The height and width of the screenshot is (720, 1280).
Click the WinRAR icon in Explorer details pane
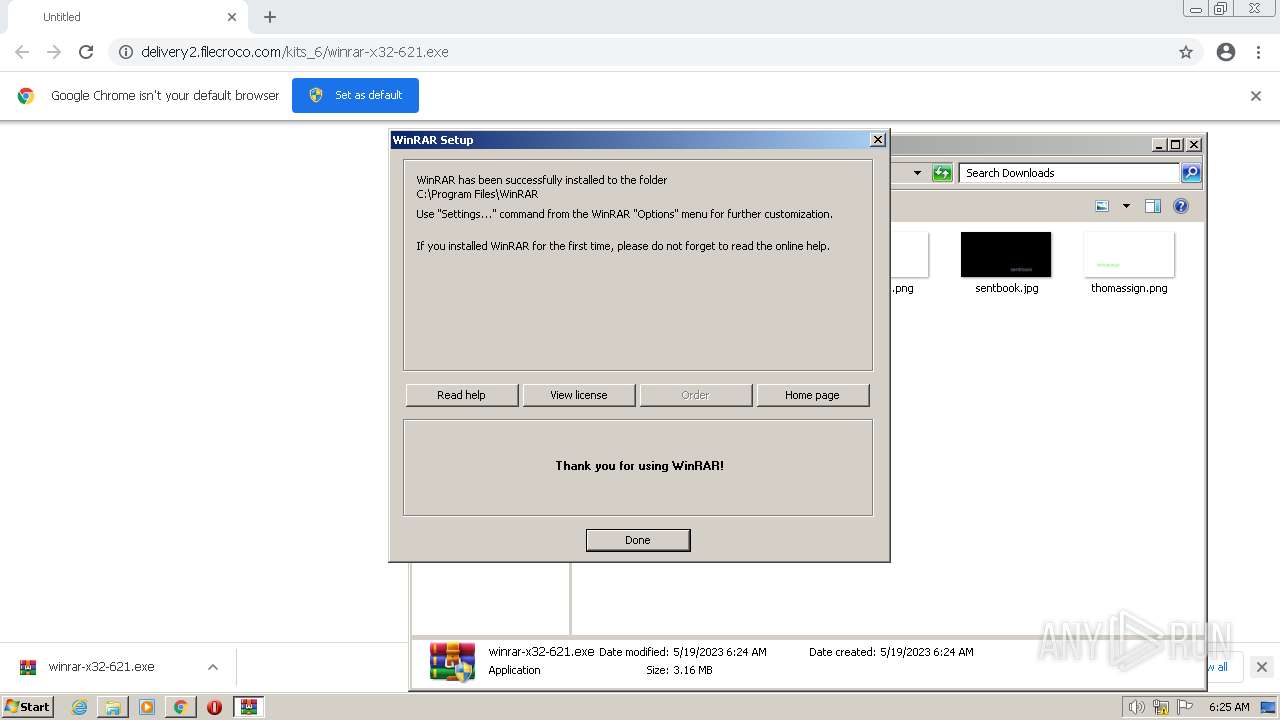point(452,662)
